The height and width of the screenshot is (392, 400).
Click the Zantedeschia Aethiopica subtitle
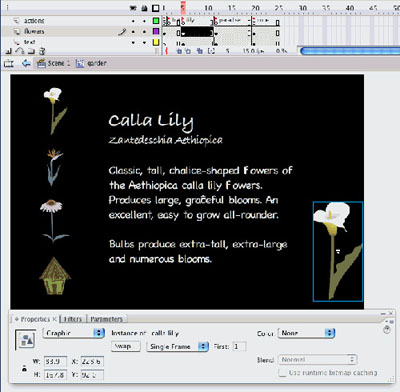click(165, 140)
